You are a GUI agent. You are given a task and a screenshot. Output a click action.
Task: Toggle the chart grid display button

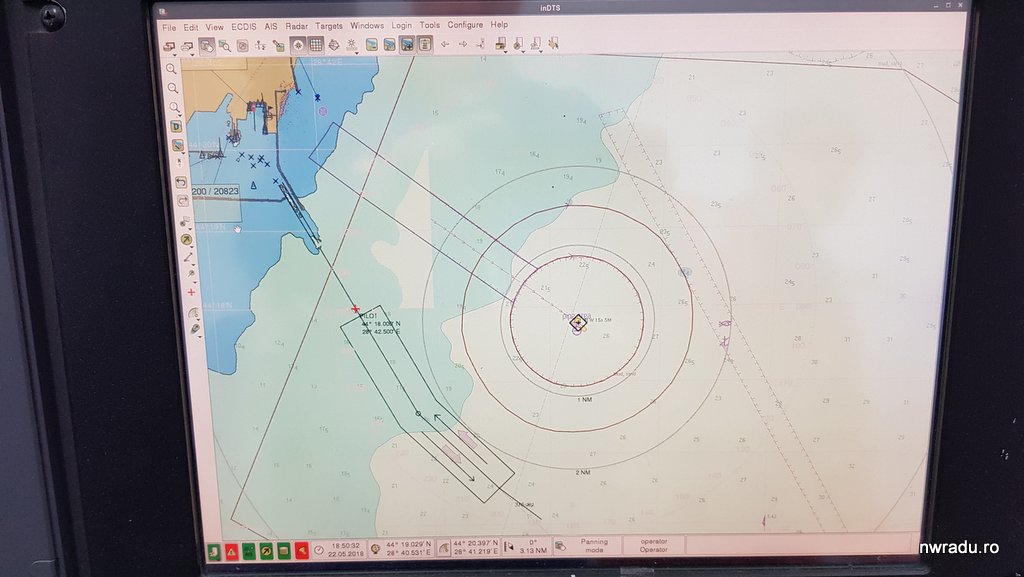[315, 45]
